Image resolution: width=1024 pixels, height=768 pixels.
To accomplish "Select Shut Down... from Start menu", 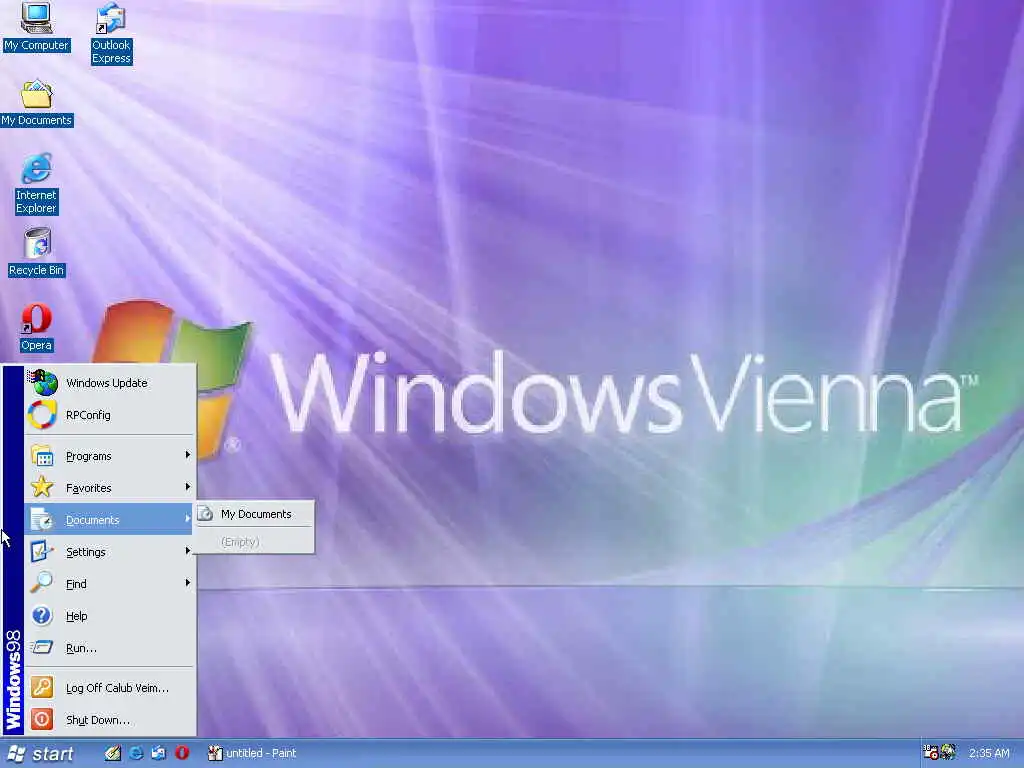I will (110, 719).
